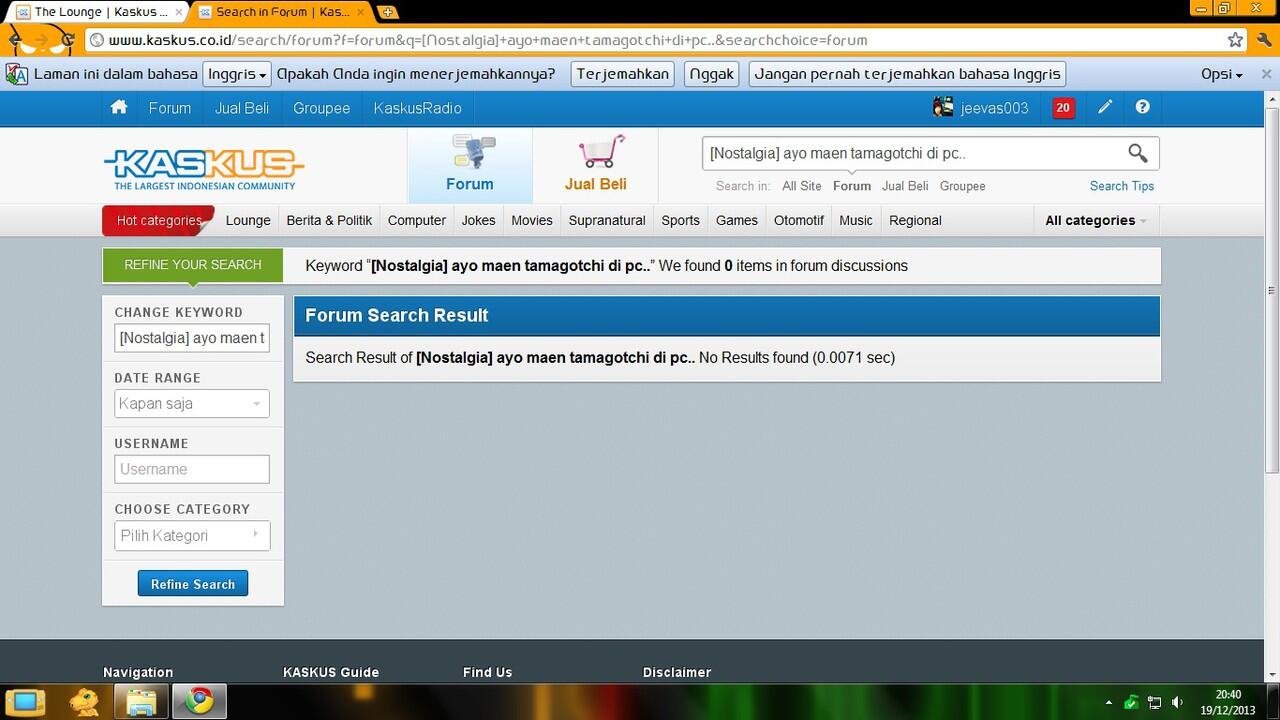This screenshot has height=720, width=1280.
Task: Open KaskusRadio in the top navigation
Action: (418, 108)
